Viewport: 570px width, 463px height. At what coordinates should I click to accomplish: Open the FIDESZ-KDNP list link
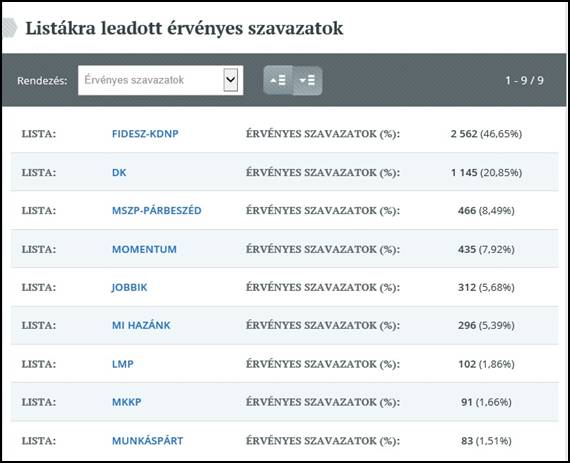(145, 134)
